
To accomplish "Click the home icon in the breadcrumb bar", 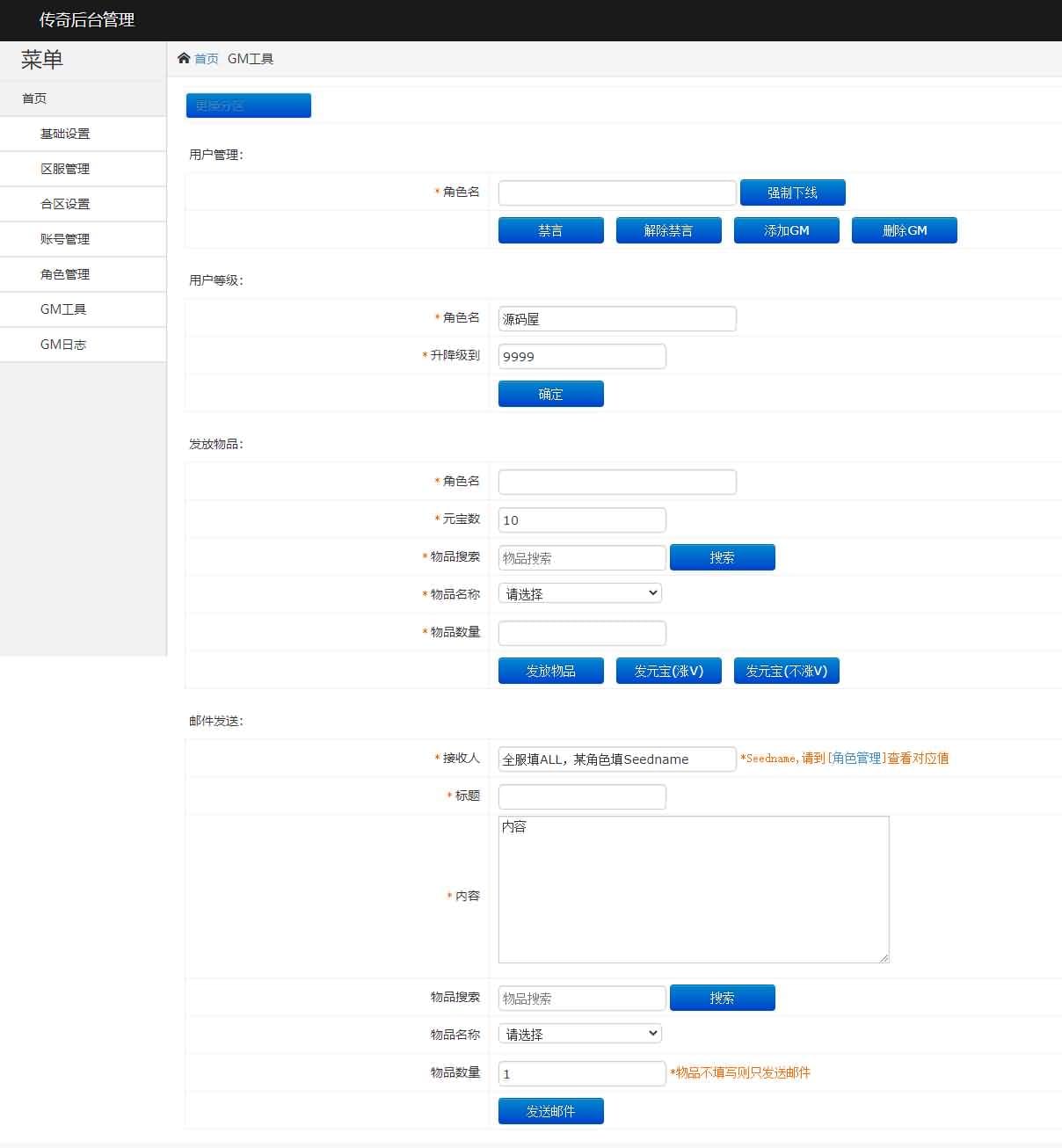I will click(184, 58).
